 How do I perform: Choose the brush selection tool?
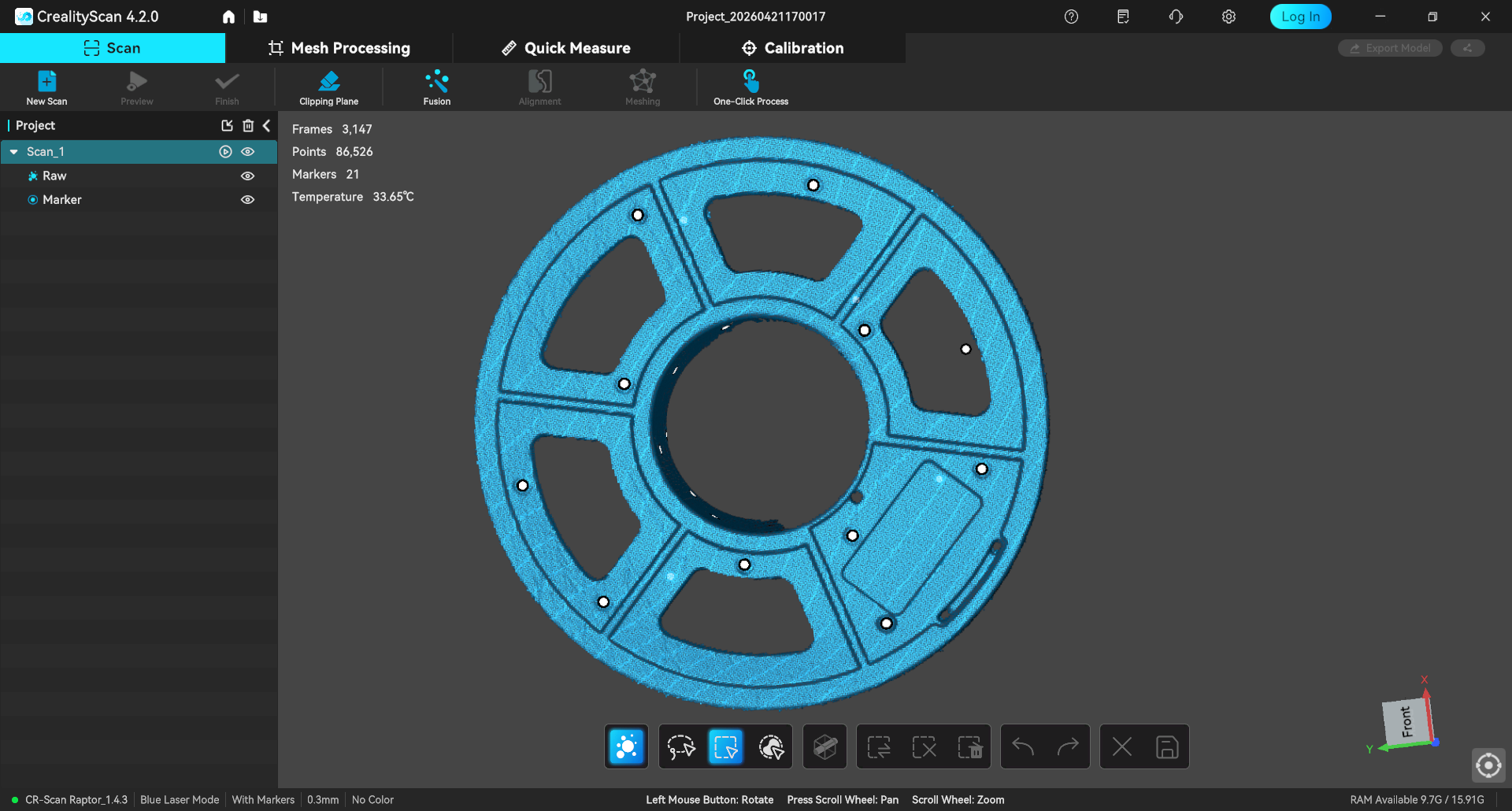tap(771, 746)
